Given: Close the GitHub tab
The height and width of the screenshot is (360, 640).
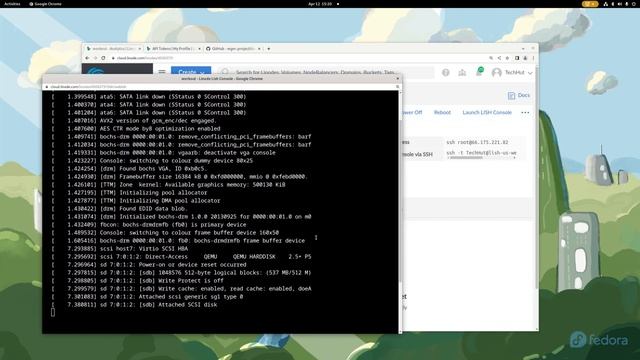Looking at the screenshot, I should point(259,49).
